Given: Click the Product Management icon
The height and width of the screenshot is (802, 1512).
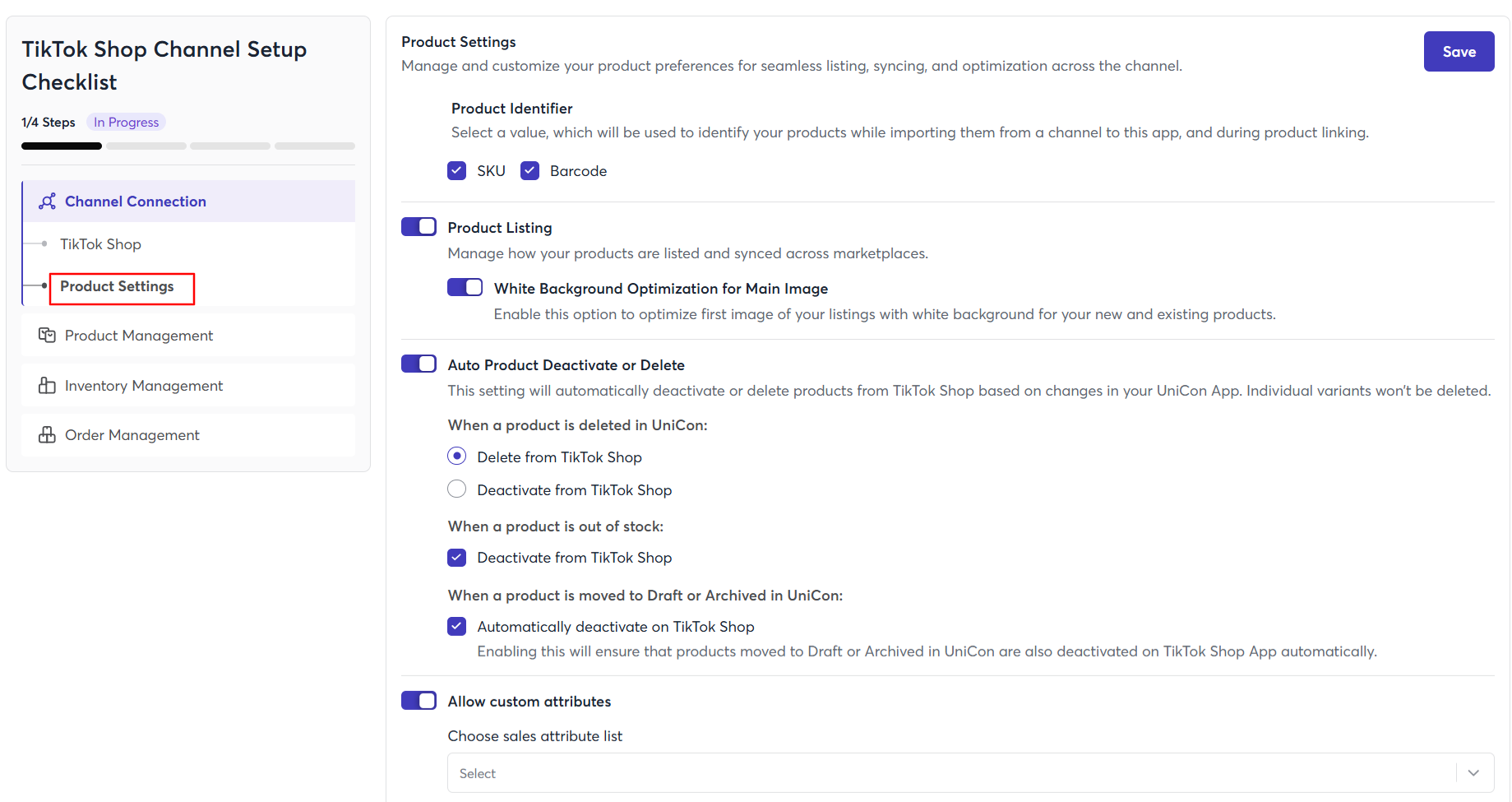Looking at the screenshot, I should click(x=47, y=336).
